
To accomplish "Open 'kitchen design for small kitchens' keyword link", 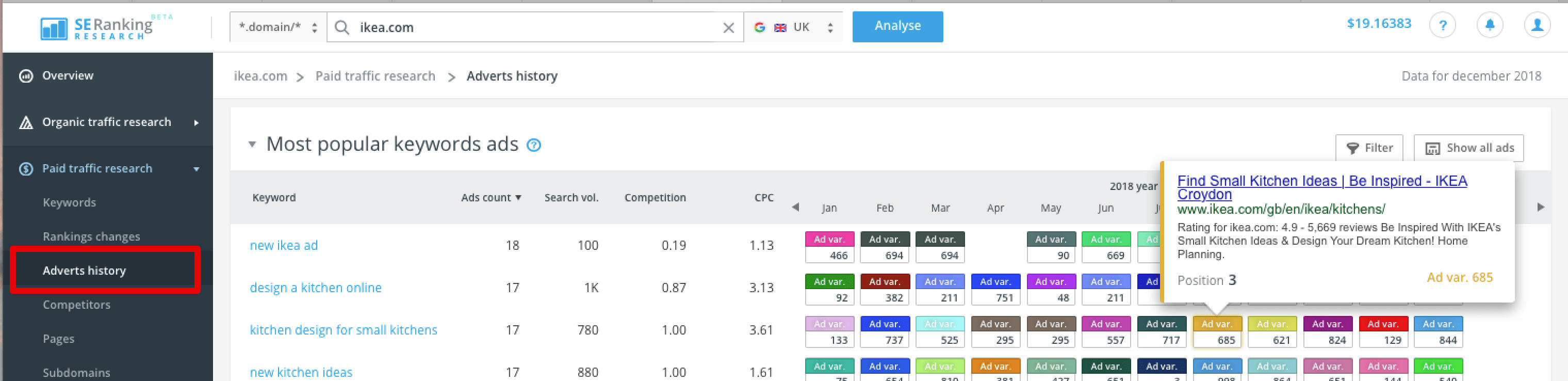I will [344, 330].
